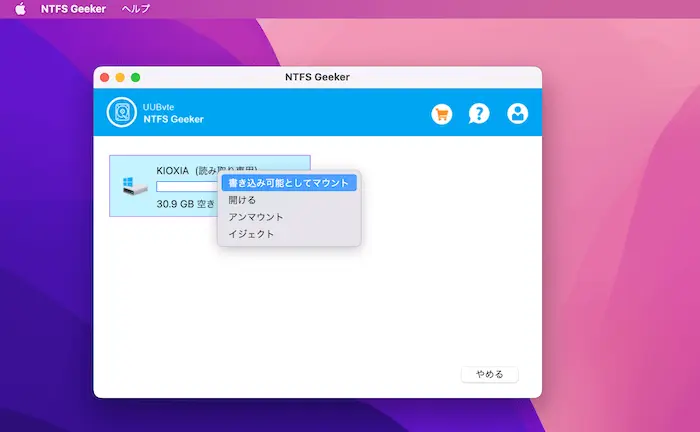Select イジェクト in the context menu
Image resolution: width=700 pixels, height=432 pixels.
[x=289, y=234]
